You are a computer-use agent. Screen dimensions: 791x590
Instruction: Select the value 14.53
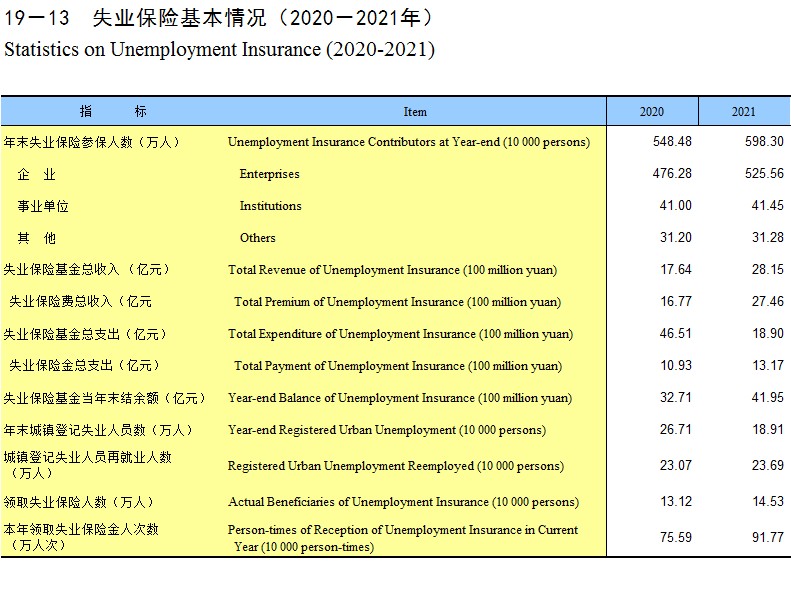[768, 502]
